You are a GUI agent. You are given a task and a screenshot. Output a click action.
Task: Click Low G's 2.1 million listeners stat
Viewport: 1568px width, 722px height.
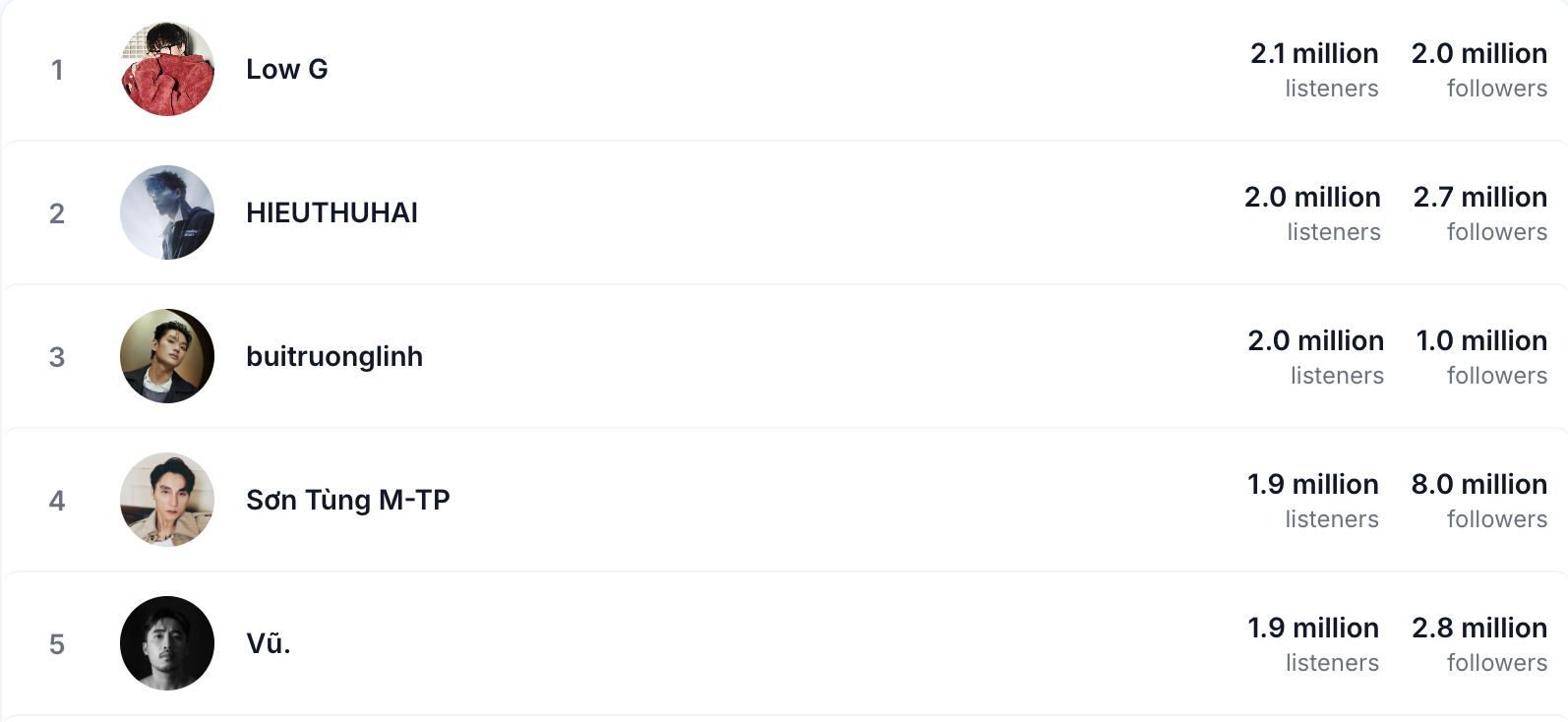(1314, 54)
